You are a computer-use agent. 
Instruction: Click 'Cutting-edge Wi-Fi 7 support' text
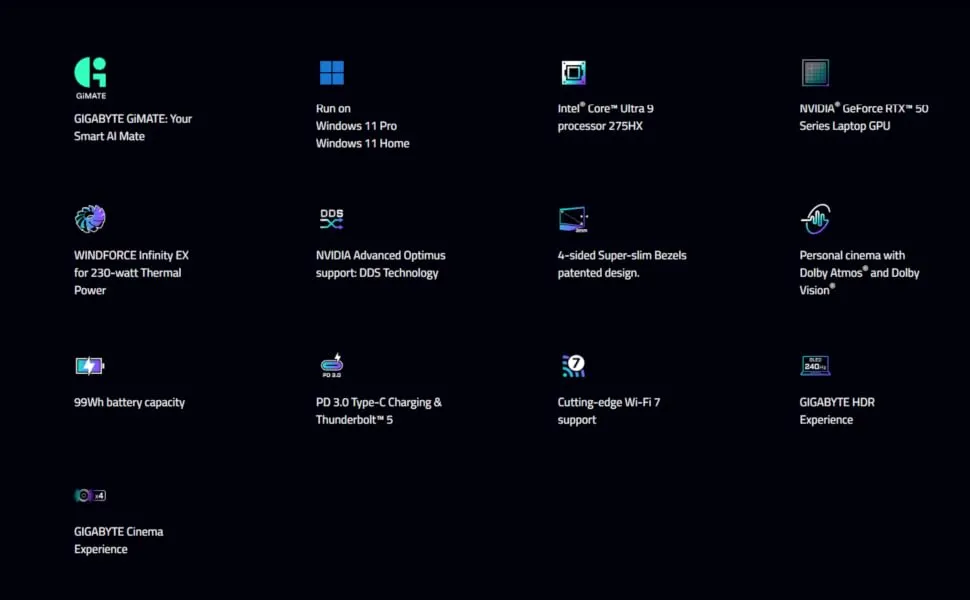(609, 411)
